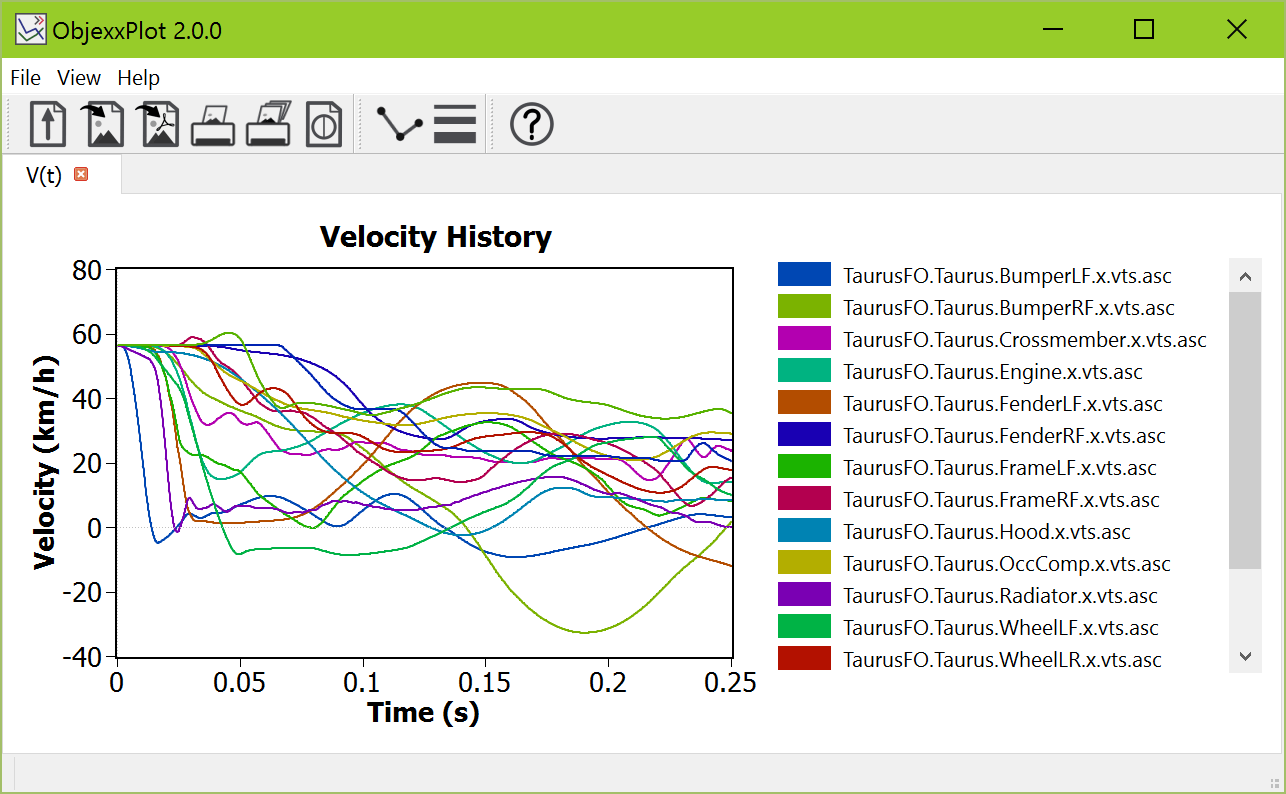The image size is (1286, 794).
Task: Open the Help menu
Action: pos(138,78)
